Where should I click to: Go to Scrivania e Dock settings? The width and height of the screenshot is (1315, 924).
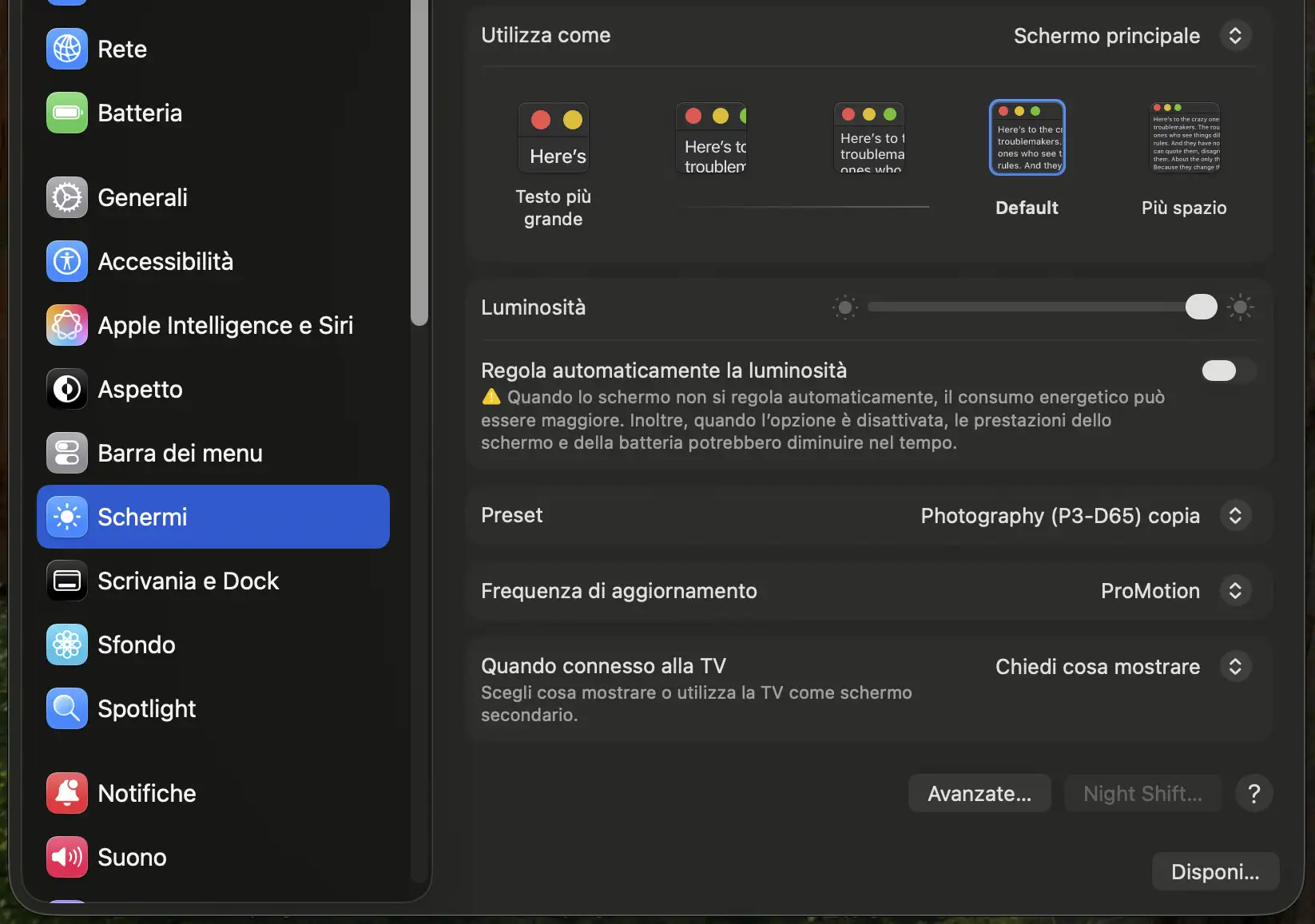(x=188, y=581)
